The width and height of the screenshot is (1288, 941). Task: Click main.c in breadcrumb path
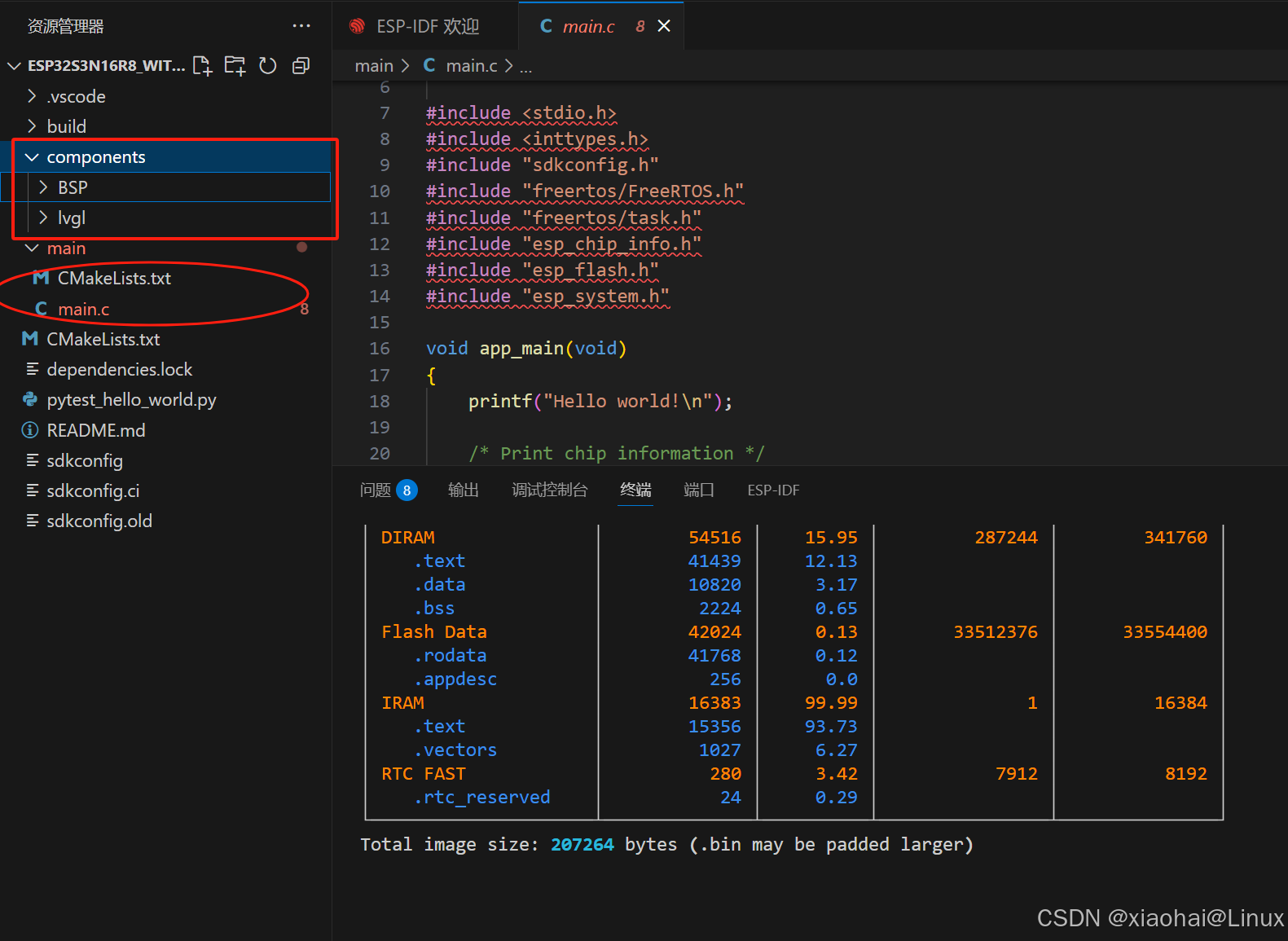[472, 66]
